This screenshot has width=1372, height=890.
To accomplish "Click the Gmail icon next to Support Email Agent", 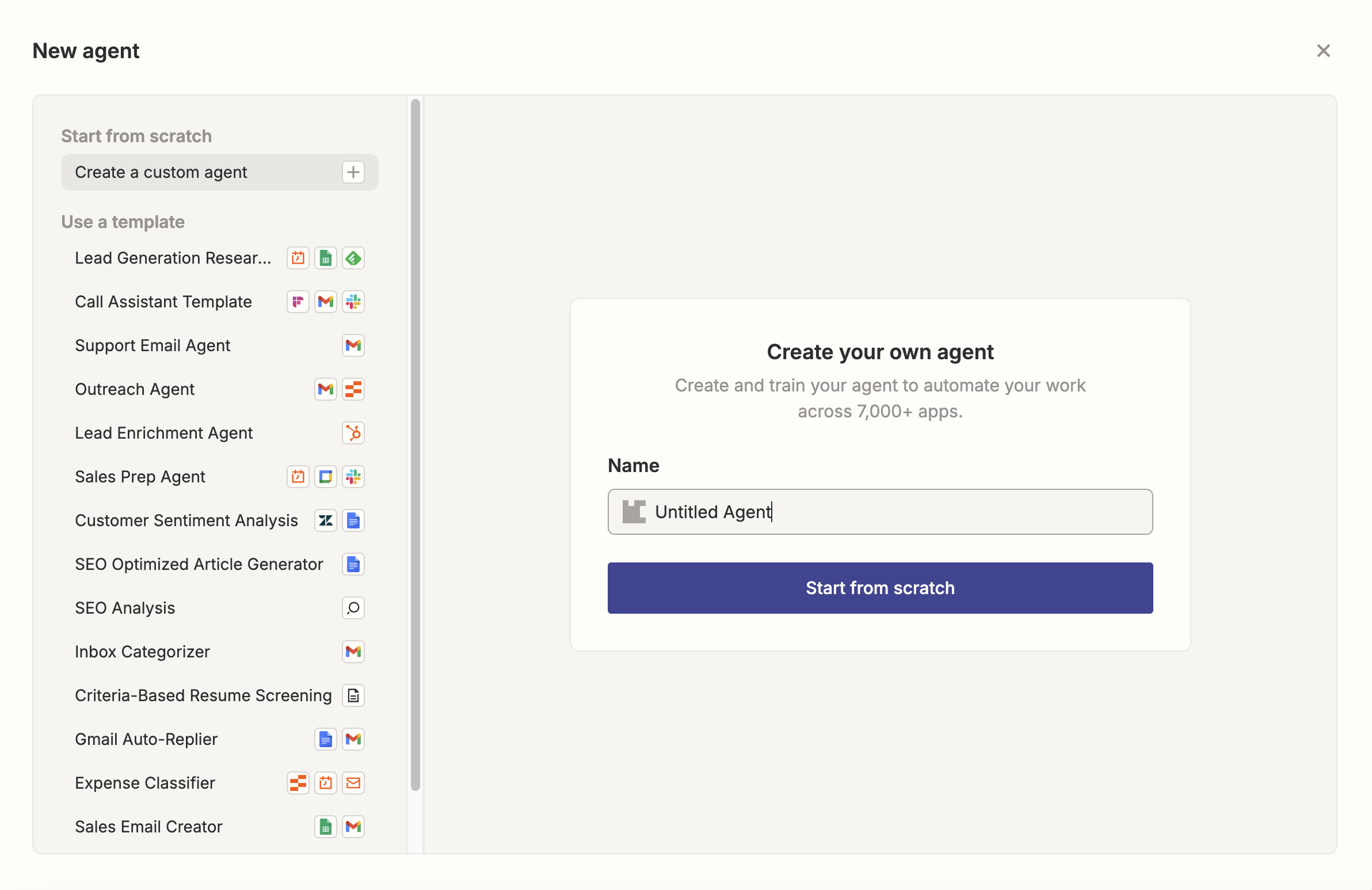I will coord(353,345).
